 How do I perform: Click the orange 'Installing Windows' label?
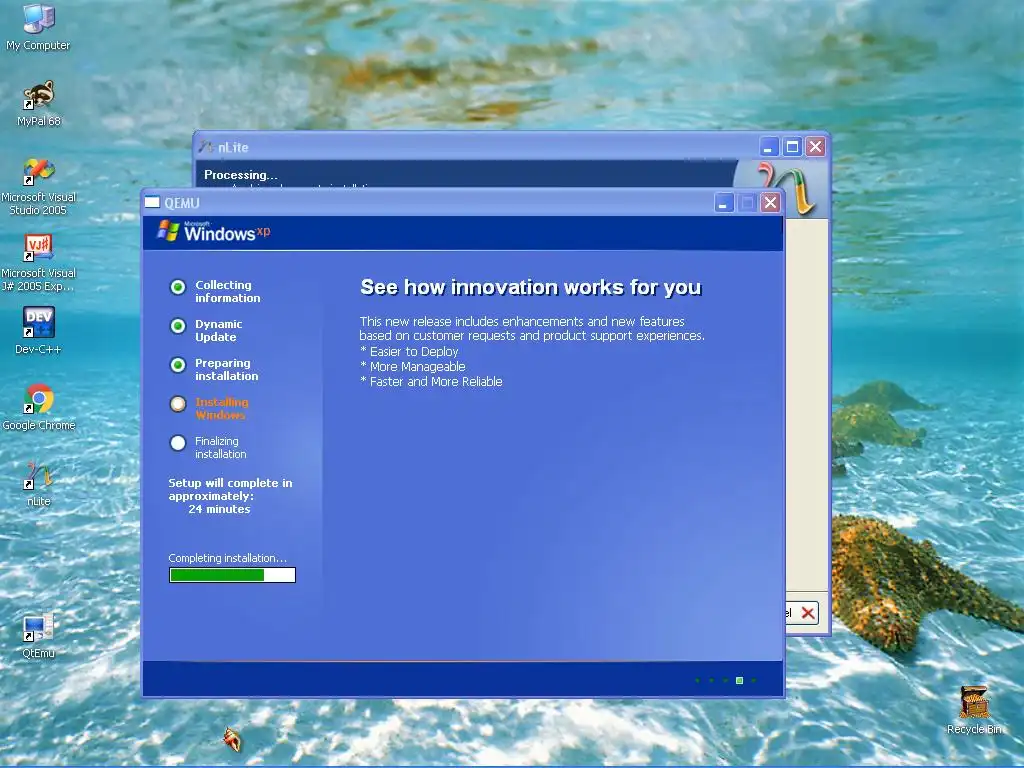point(222,409)
